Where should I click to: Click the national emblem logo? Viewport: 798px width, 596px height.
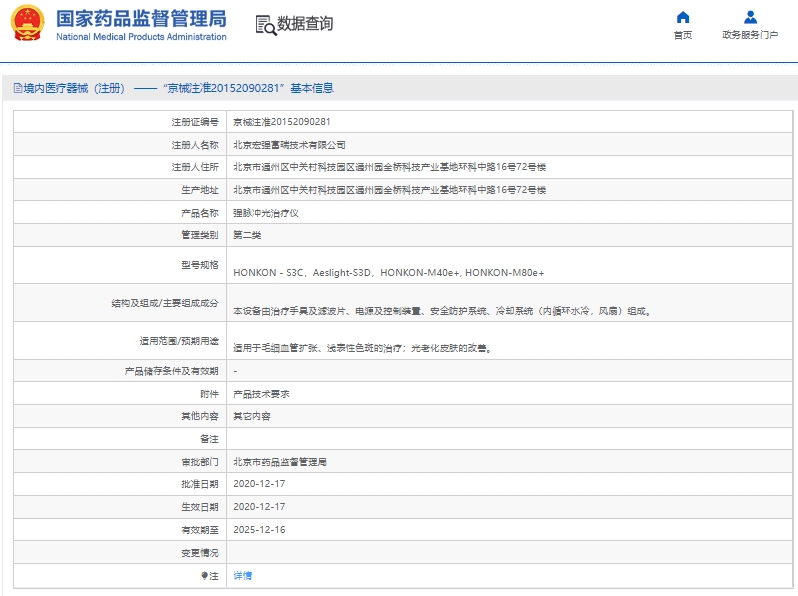27,23
